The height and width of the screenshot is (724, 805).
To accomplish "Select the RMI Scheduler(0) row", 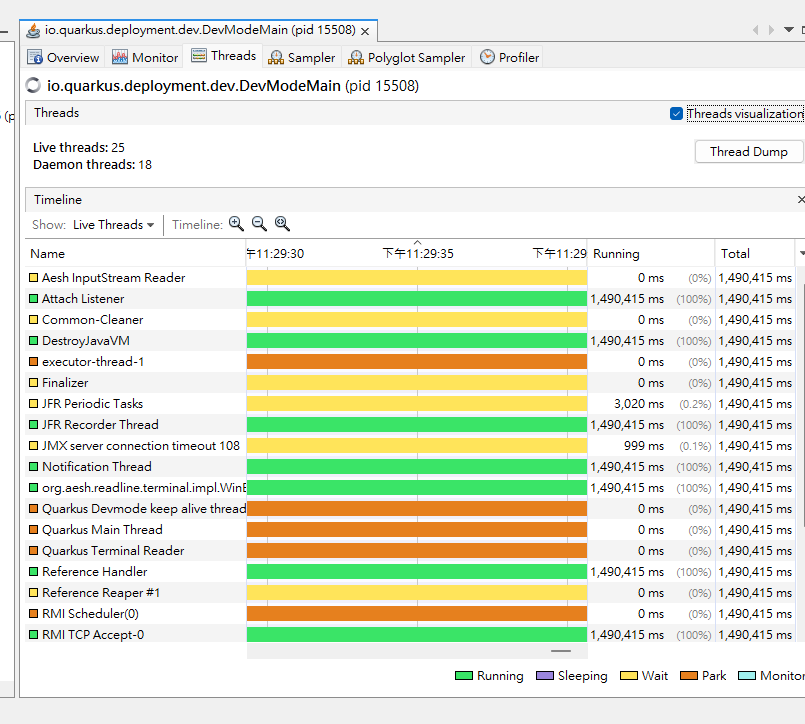I will pyautogui.click(x=410, y=614).
